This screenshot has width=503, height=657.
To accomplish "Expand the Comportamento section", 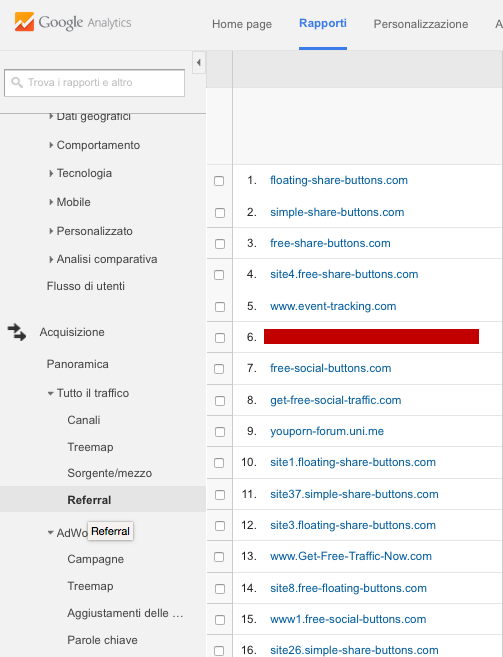I will coord(51,145).
